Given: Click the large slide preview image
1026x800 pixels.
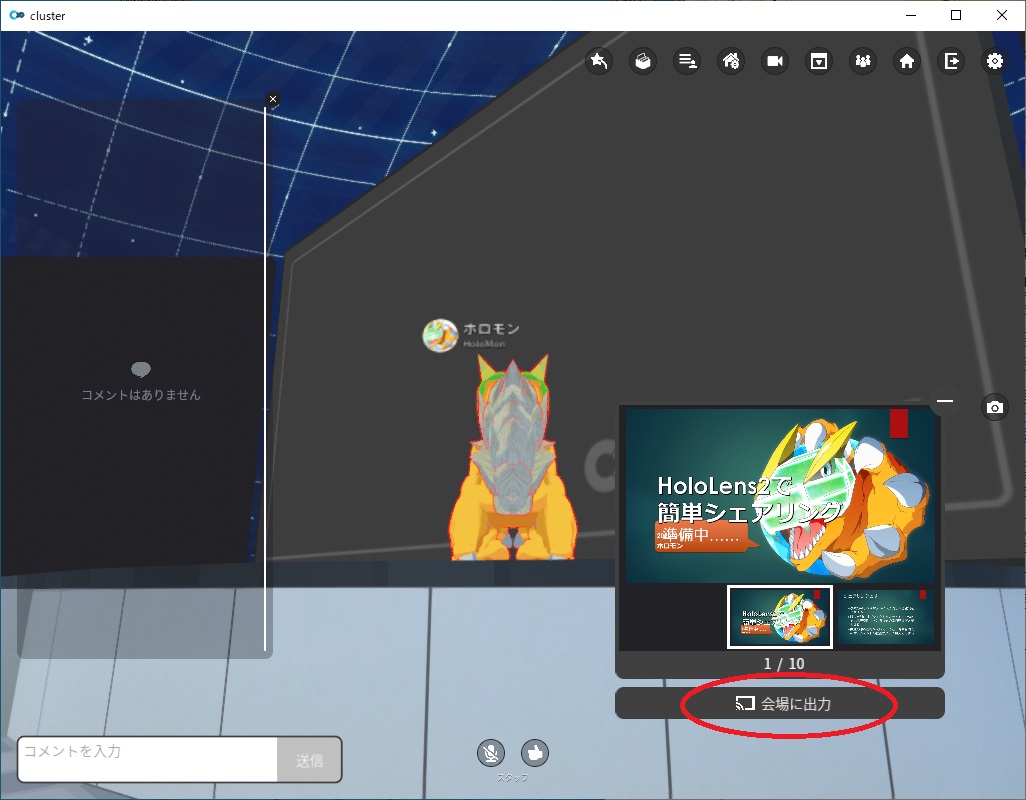Looking at the screenshot, I should click(x=780, y=495).
